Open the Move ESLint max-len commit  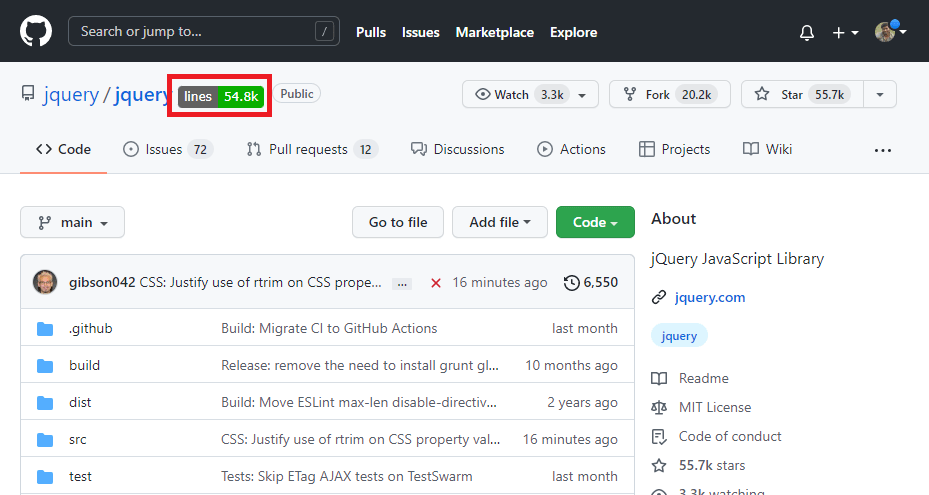click(358, 403)
